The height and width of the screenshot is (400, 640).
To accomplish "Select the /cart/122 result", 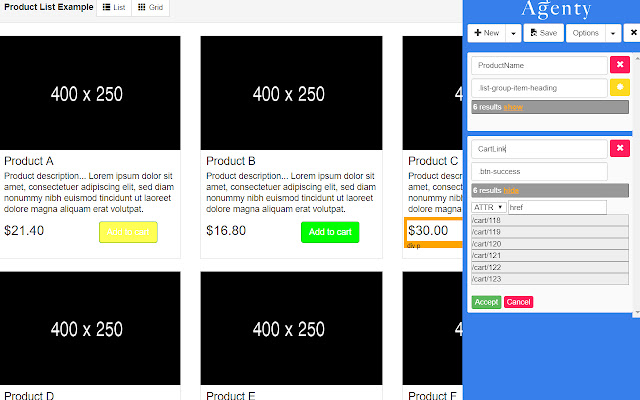I will pos(550,267).
